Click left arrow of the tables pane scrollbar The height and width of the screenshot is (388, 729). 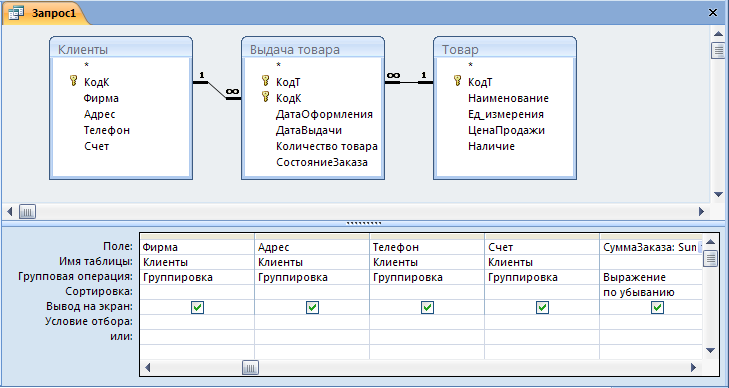tap(10, 212)
